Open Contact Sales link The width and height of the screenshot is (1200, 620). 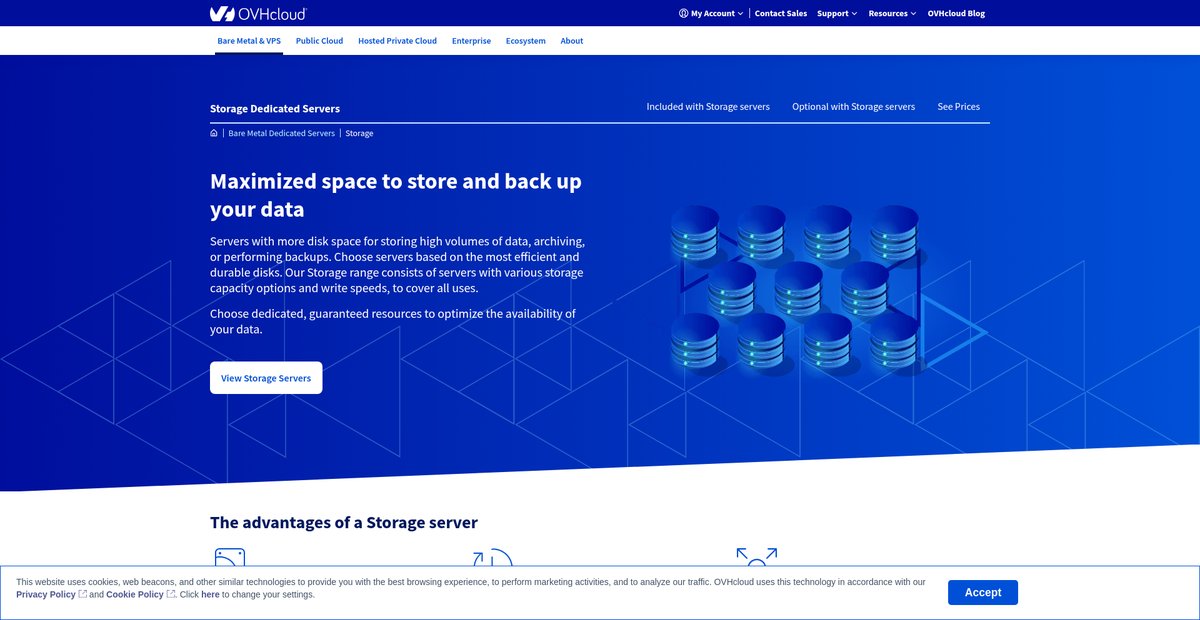pos(781,13)
